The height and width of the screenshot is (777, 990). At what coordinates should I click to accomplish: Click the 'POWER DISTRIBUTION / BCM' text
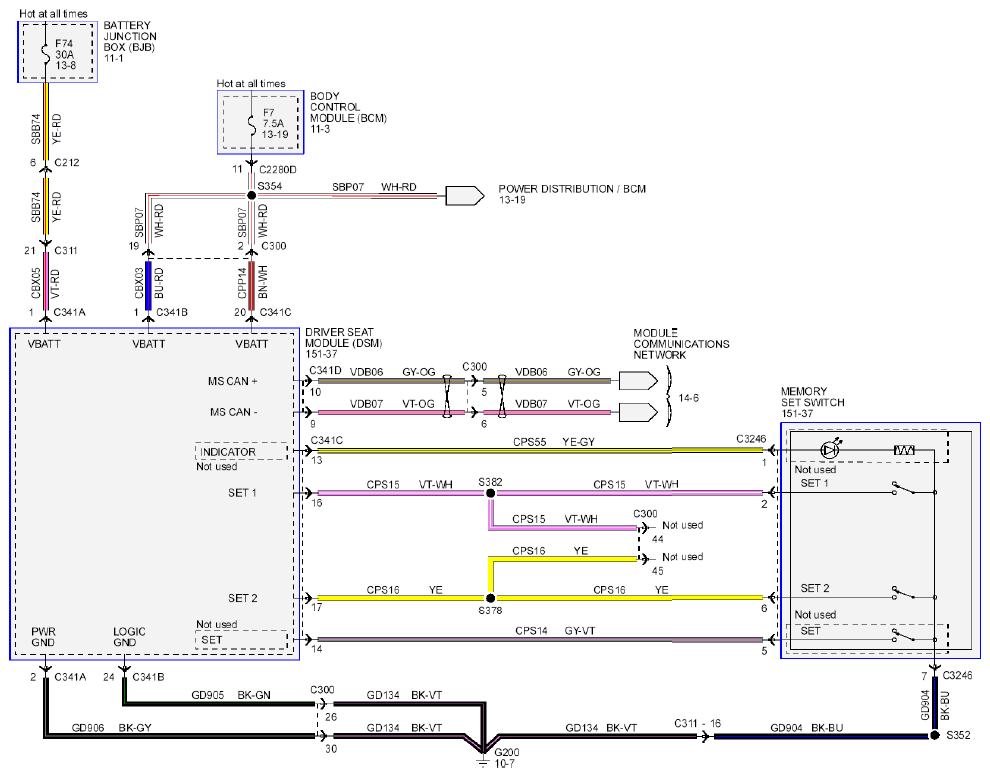point(572,189)
